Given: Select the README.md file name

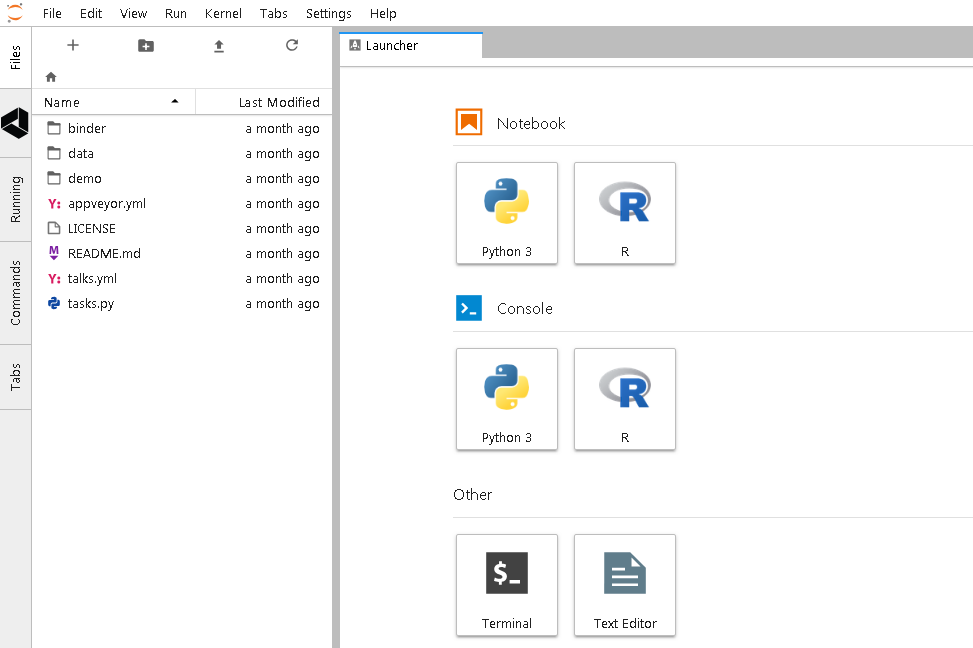Looking at the screenshot, I should coord(104,253).
